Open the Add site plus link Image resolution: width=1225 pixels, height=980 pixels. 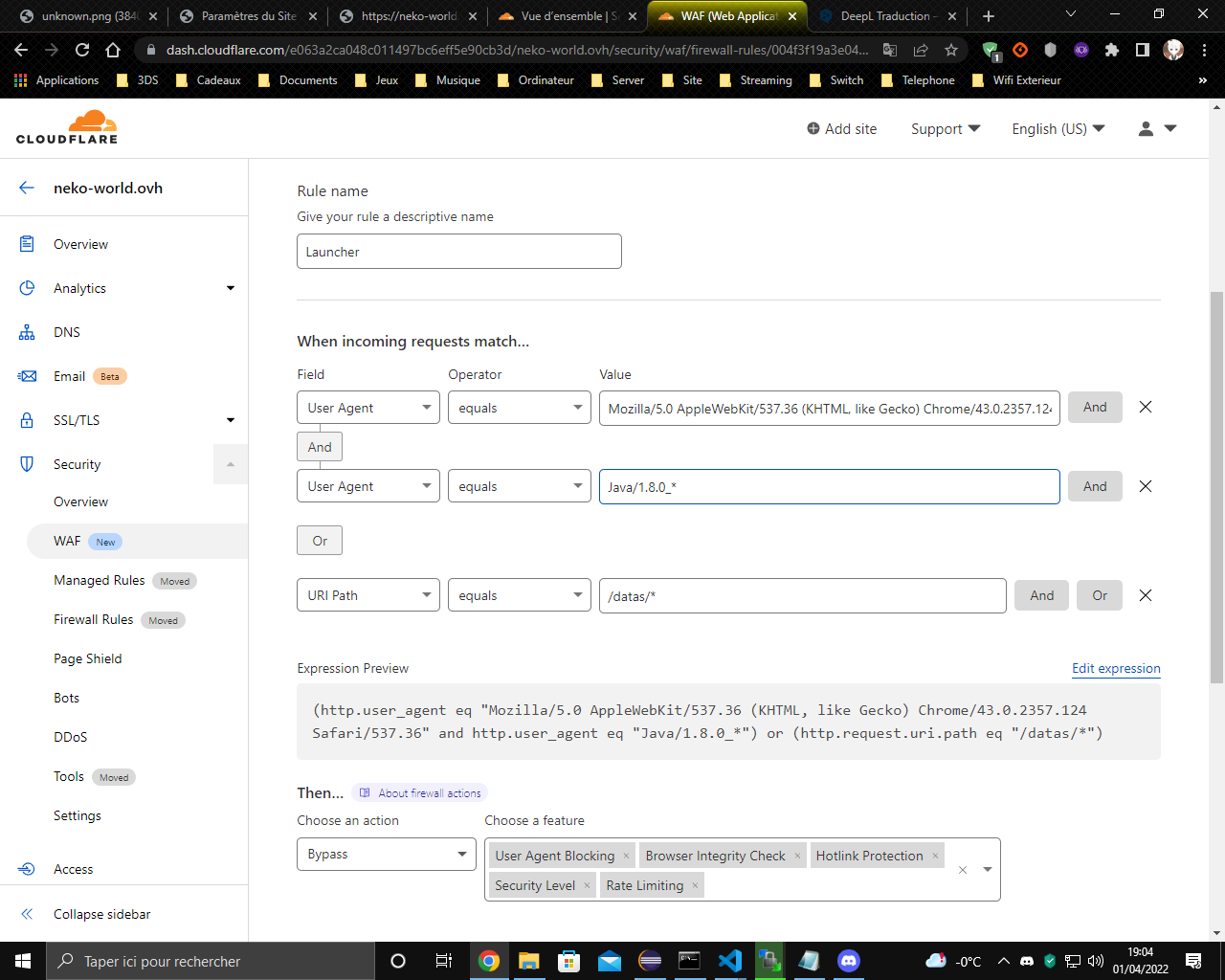tap(841, 128)
